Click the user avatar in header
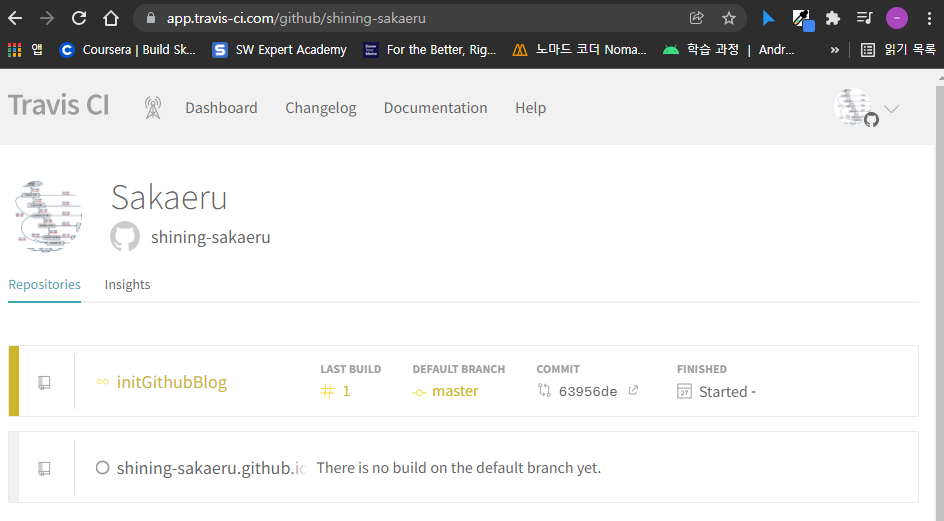The height and width of the screenshot is (521, 944). click(x=854, y=107)
